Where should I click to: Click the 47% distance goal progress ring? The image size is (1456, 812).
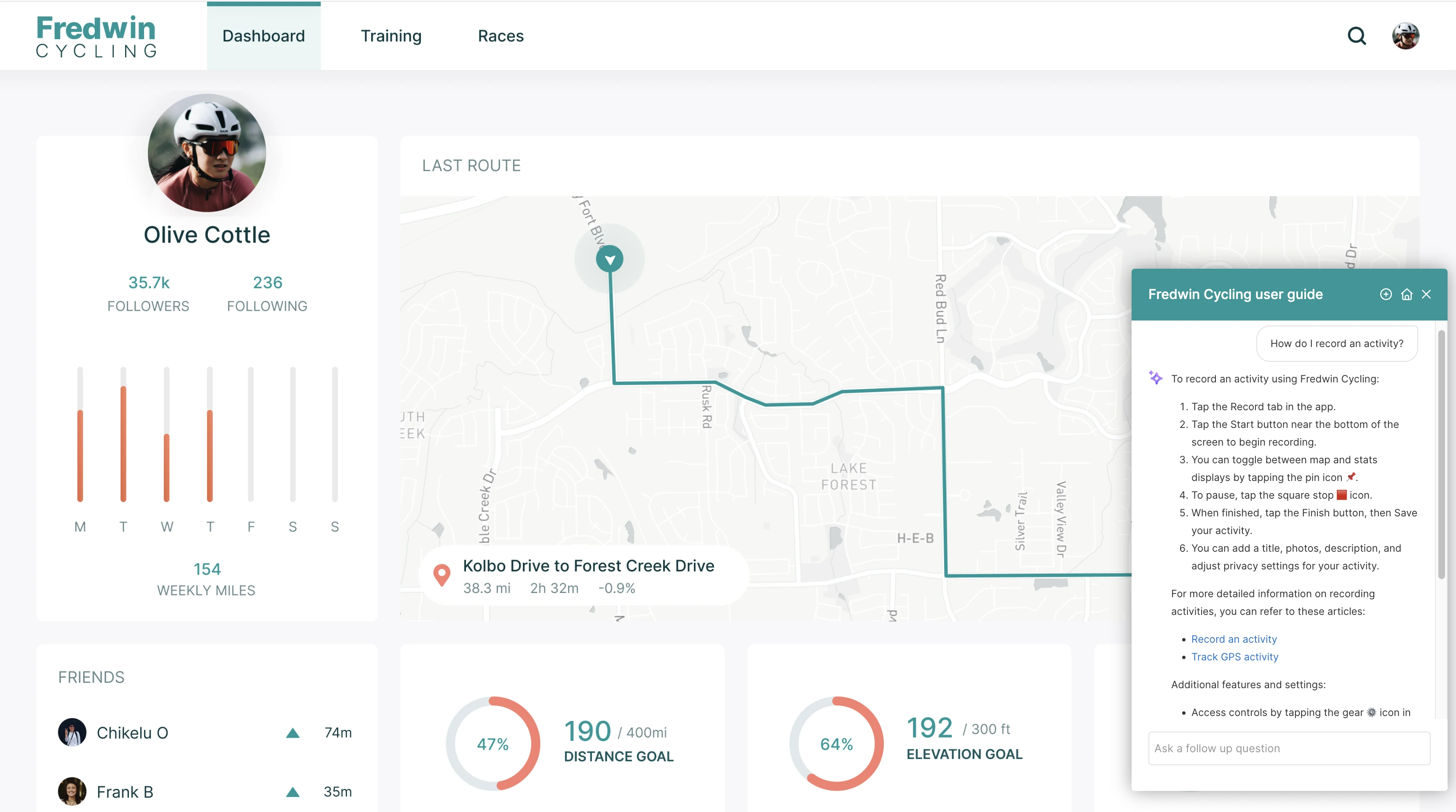pyautogui.click(x=492, y=744)
